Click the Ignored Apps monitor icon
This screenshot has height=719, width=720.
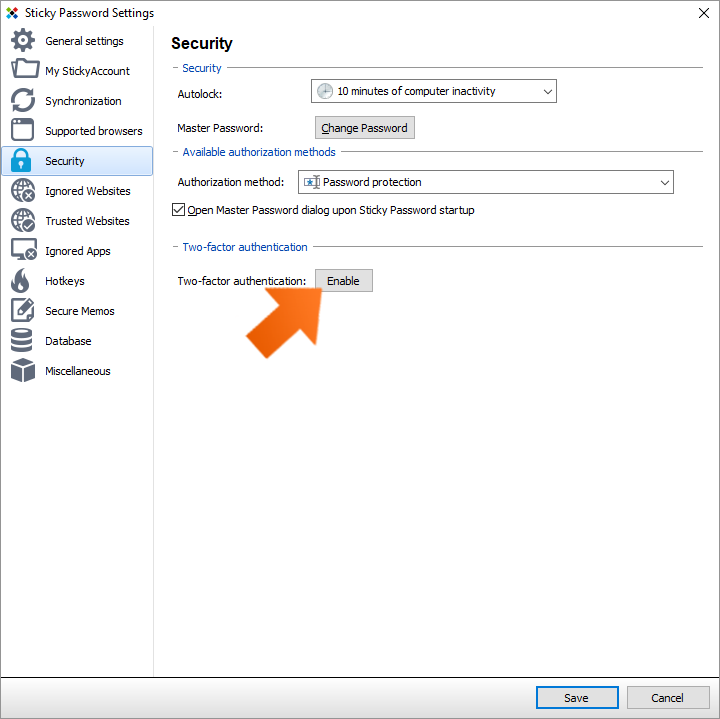tap(24, 250)
